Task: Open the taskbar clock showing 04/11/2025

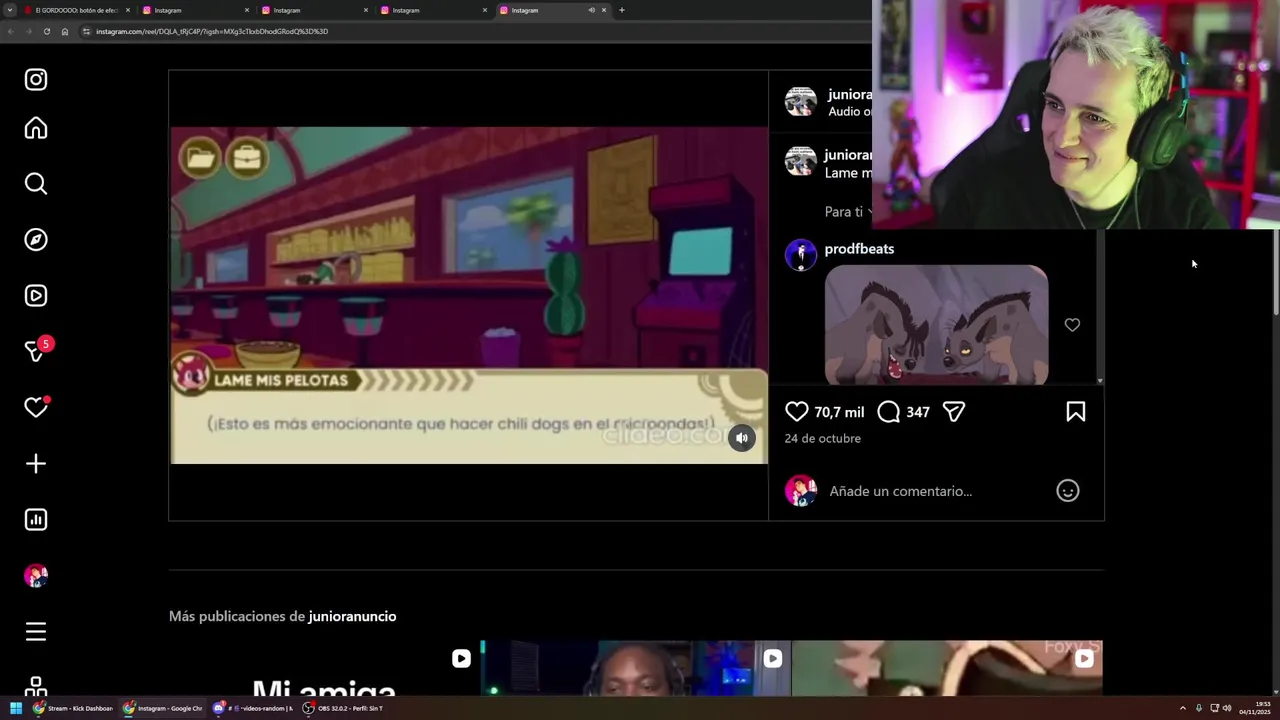Action: 1255,708
